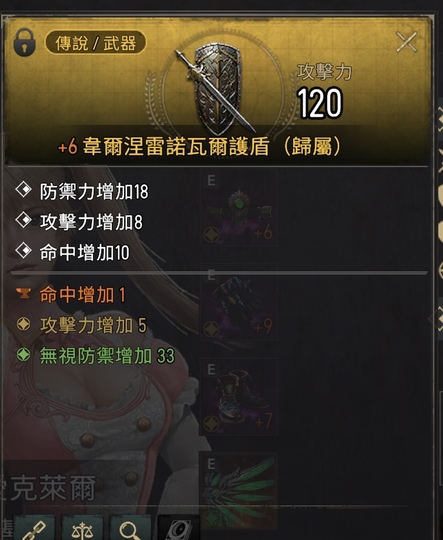
Task: Select the equipped +9 dark gloves slot
Action: (238, 302)
